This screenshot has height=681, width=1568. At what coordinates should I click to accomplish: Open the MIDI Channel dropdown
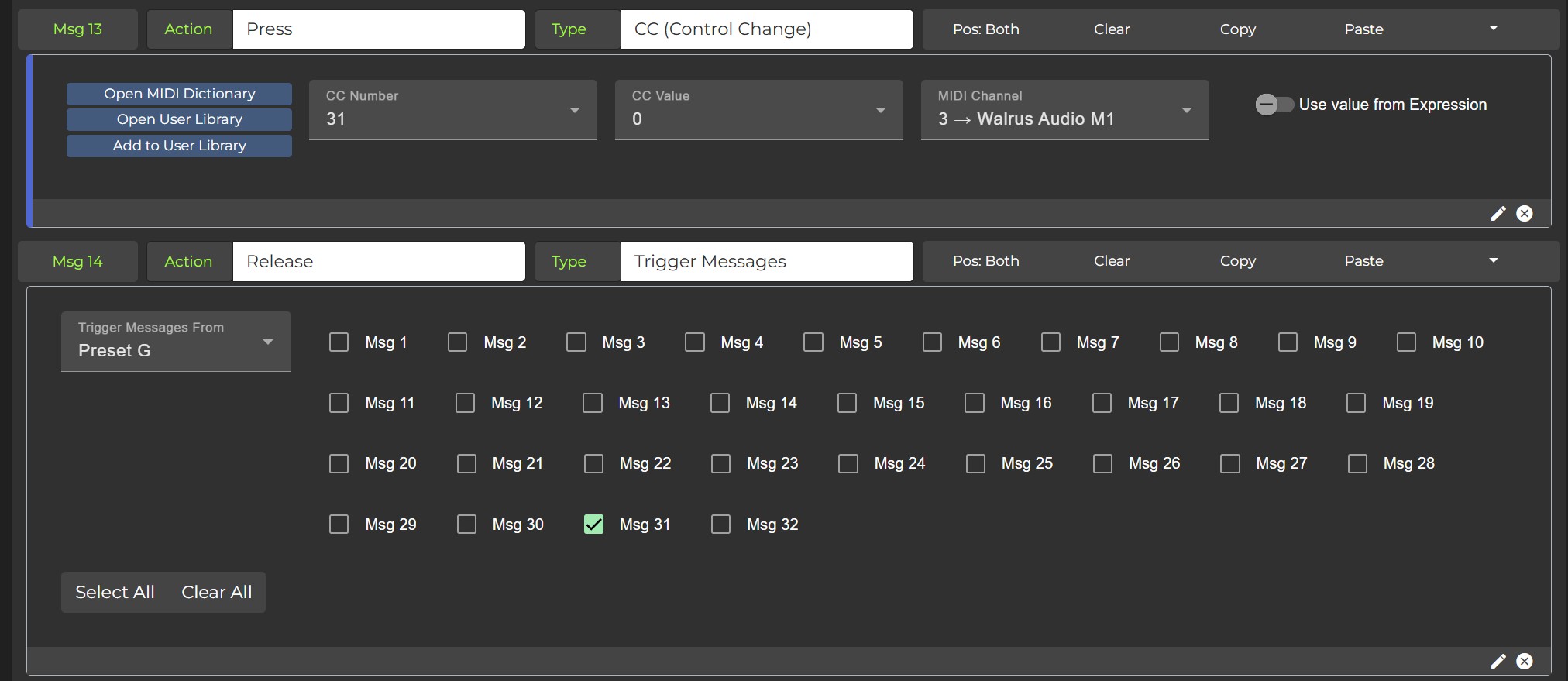coord(1064,110)
